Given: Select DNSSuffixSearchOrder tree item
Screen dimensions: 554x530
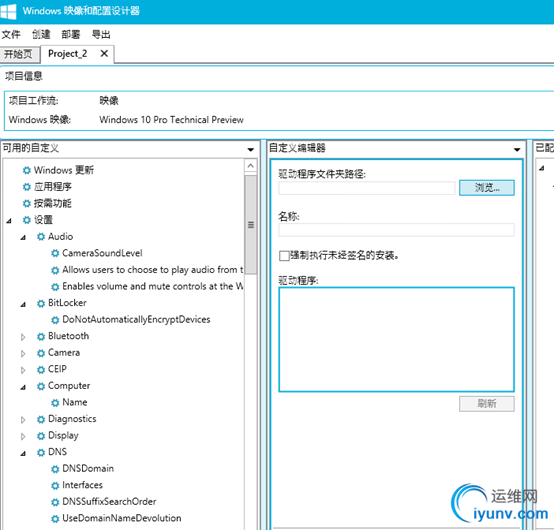Looking at the screenshot, I should (x=109, y=502).
